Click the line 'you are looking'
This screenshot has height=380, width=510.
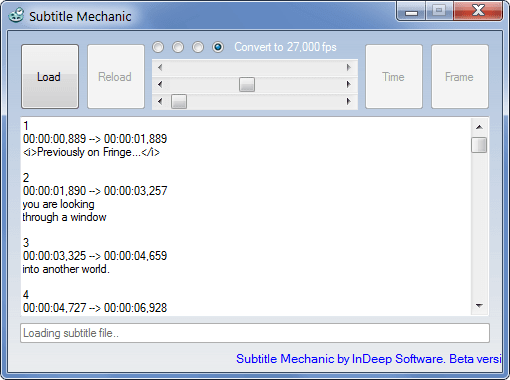58,204
